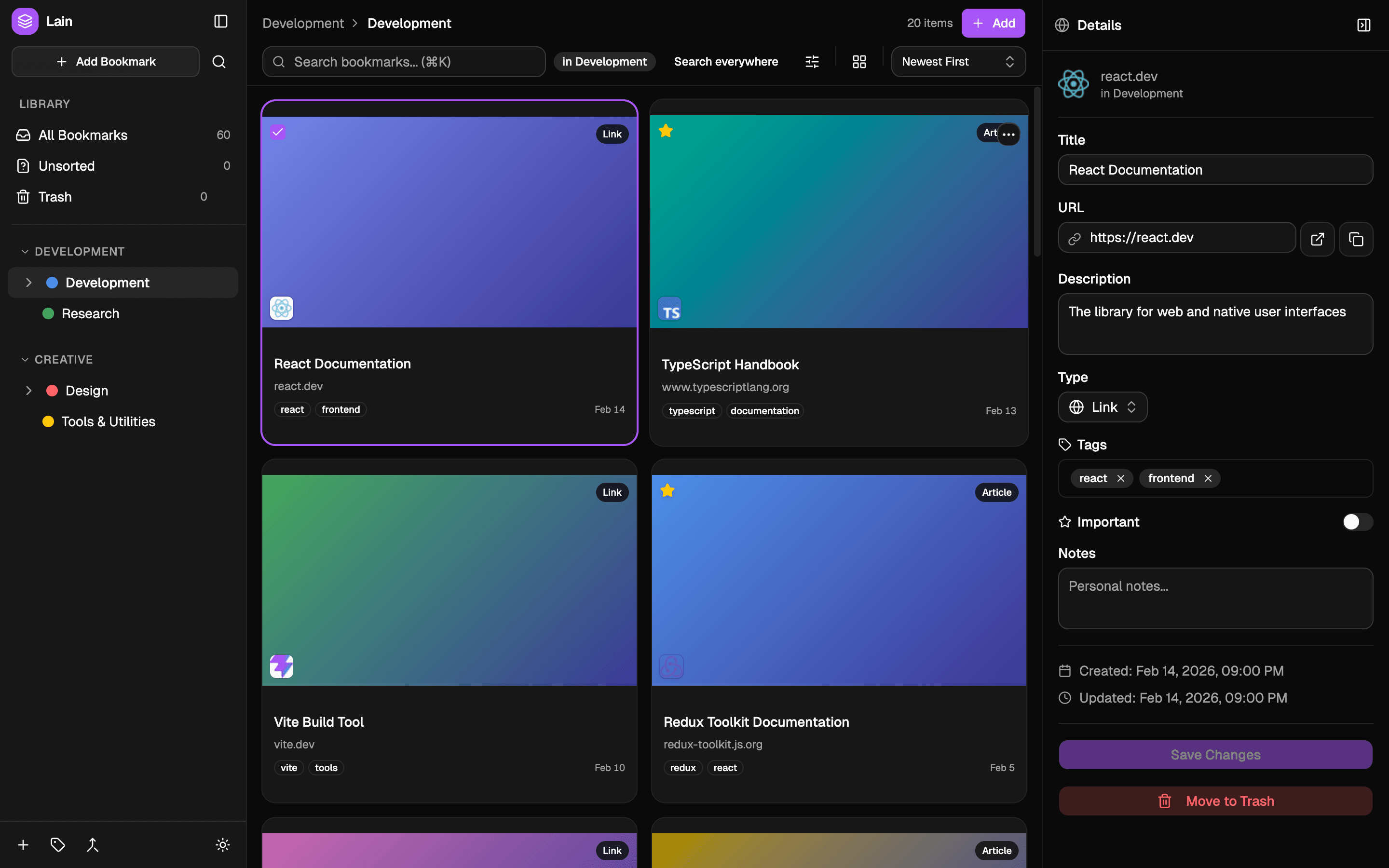Screen dimensions: 1389x868
Task: Click Save Changes
Action: pos(1215,754)
